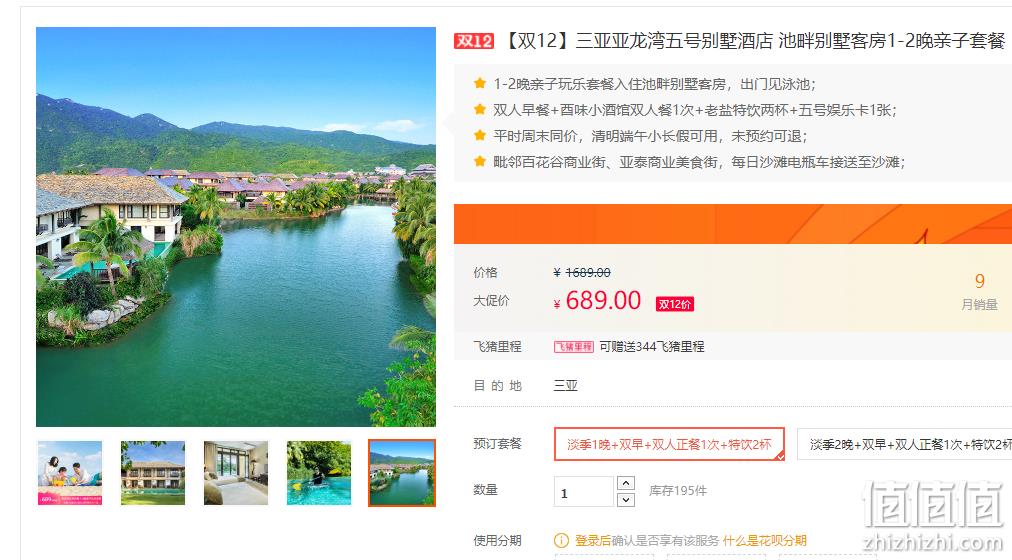Click the 双12价 price tag badge
1012x560 pixels.
click(x=674, y=305)
